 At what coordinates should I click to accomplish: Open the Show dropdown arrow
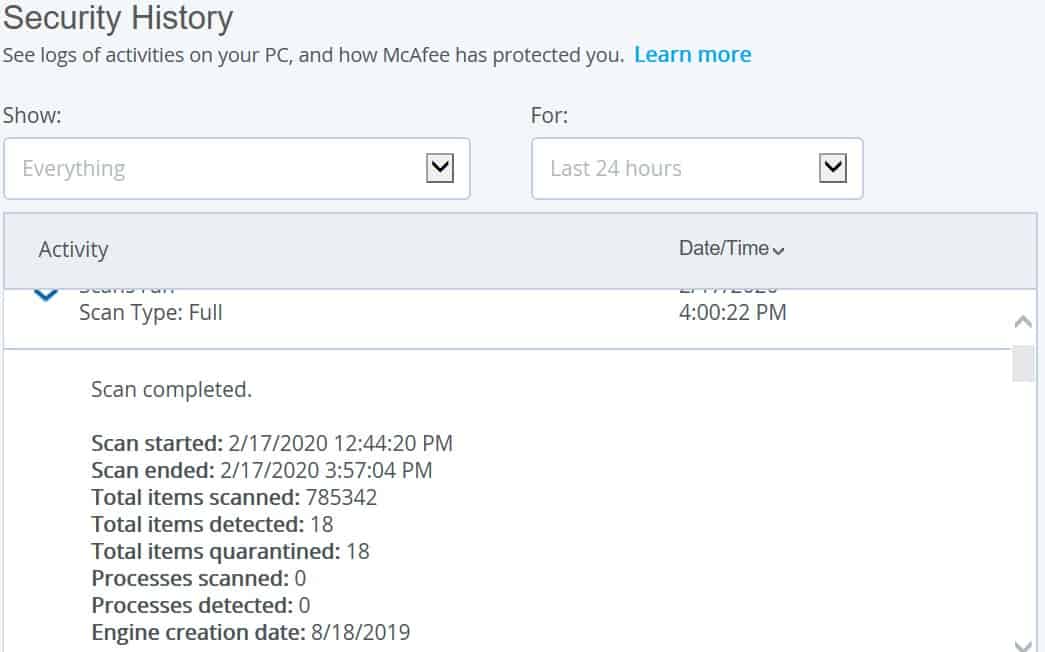point(440,168)
